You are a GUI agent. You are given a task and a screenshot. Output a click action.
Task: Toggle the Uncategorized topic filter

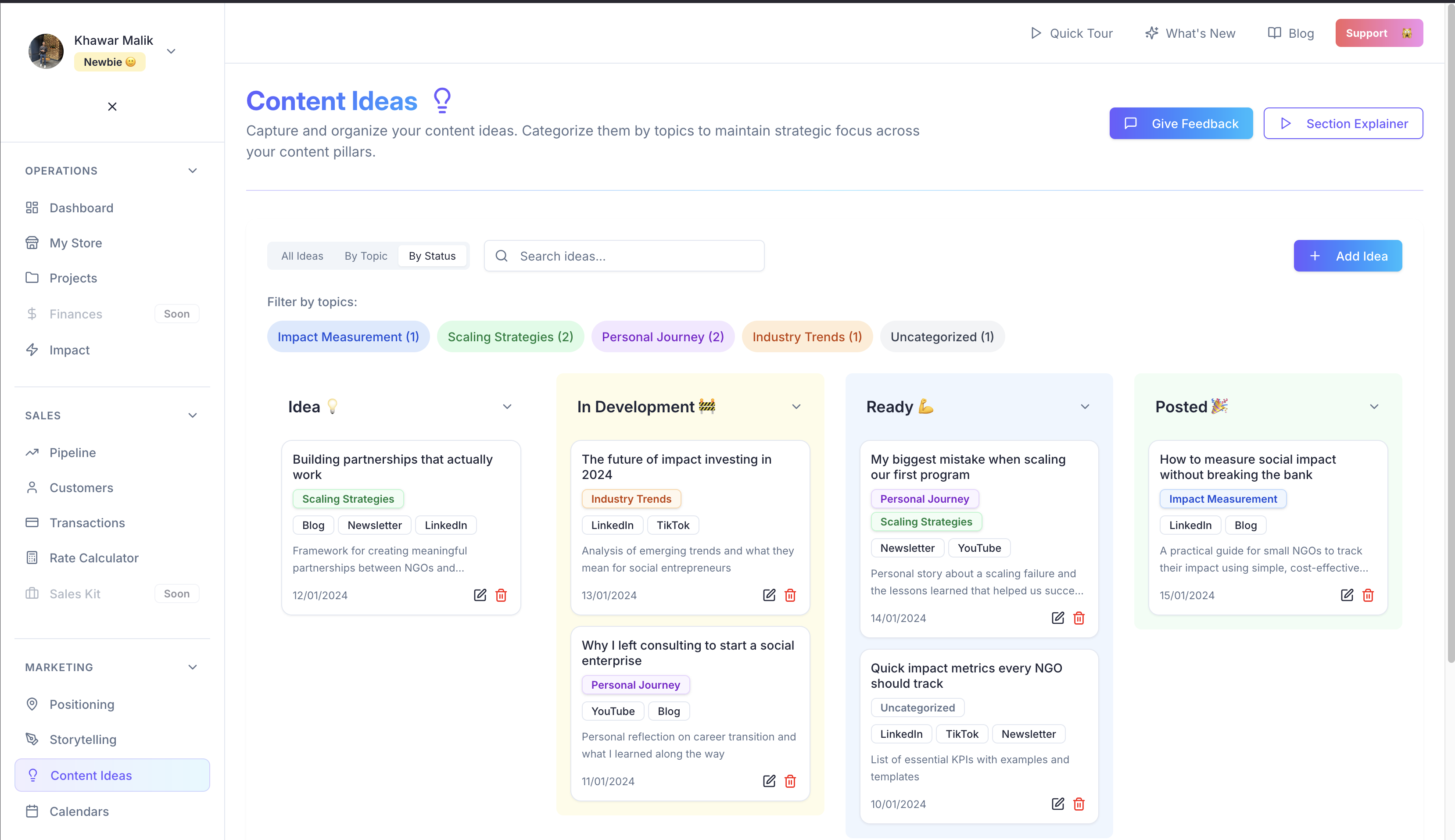942,337
